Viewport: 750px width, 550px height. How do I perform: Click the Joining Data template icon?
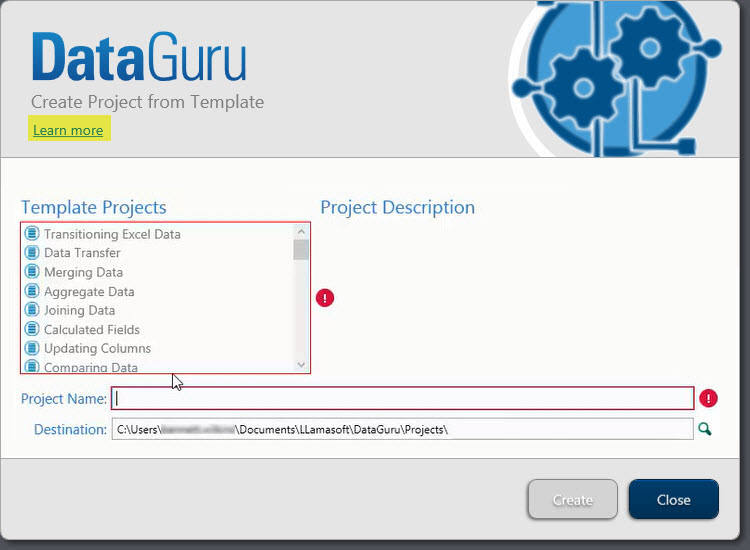[x=32, y=310]
